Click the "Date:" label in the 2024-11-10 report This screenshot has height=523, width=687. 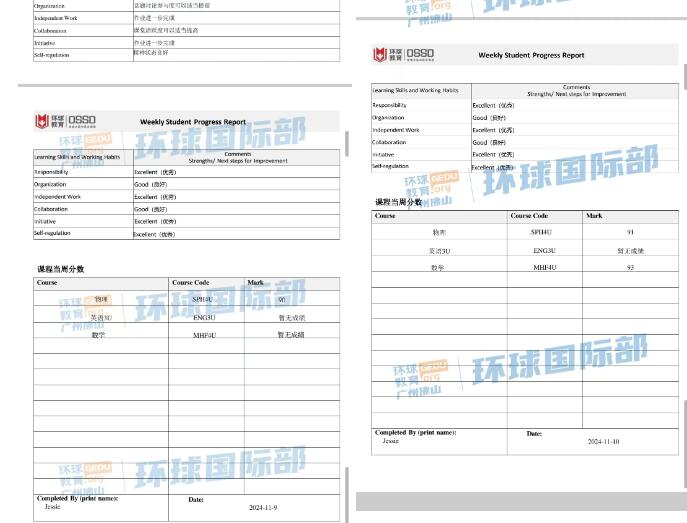click(x=534, y=433)
